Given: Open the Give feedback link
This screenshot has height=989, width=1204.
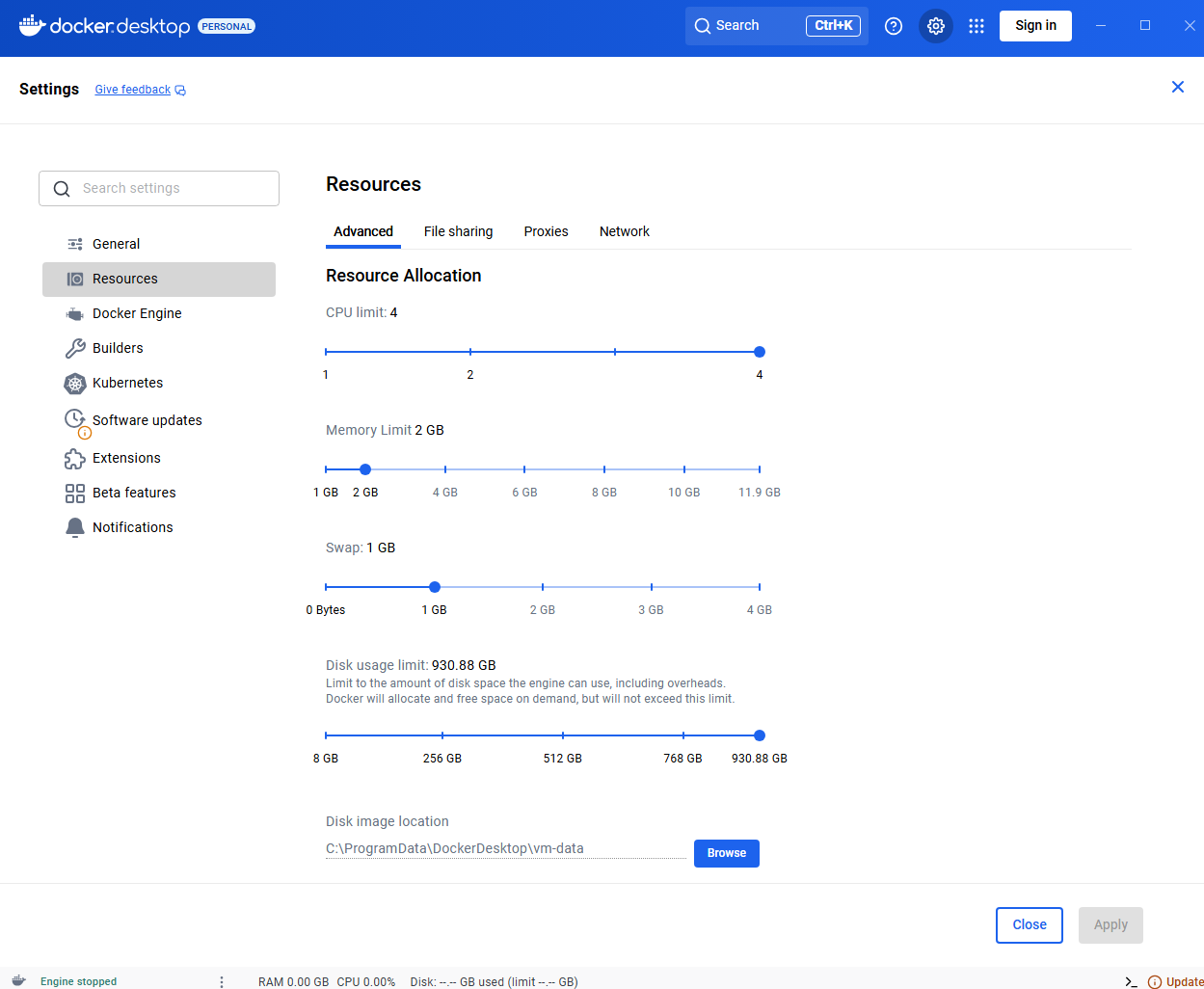Looking at the screenshot, I should (133, 90).
